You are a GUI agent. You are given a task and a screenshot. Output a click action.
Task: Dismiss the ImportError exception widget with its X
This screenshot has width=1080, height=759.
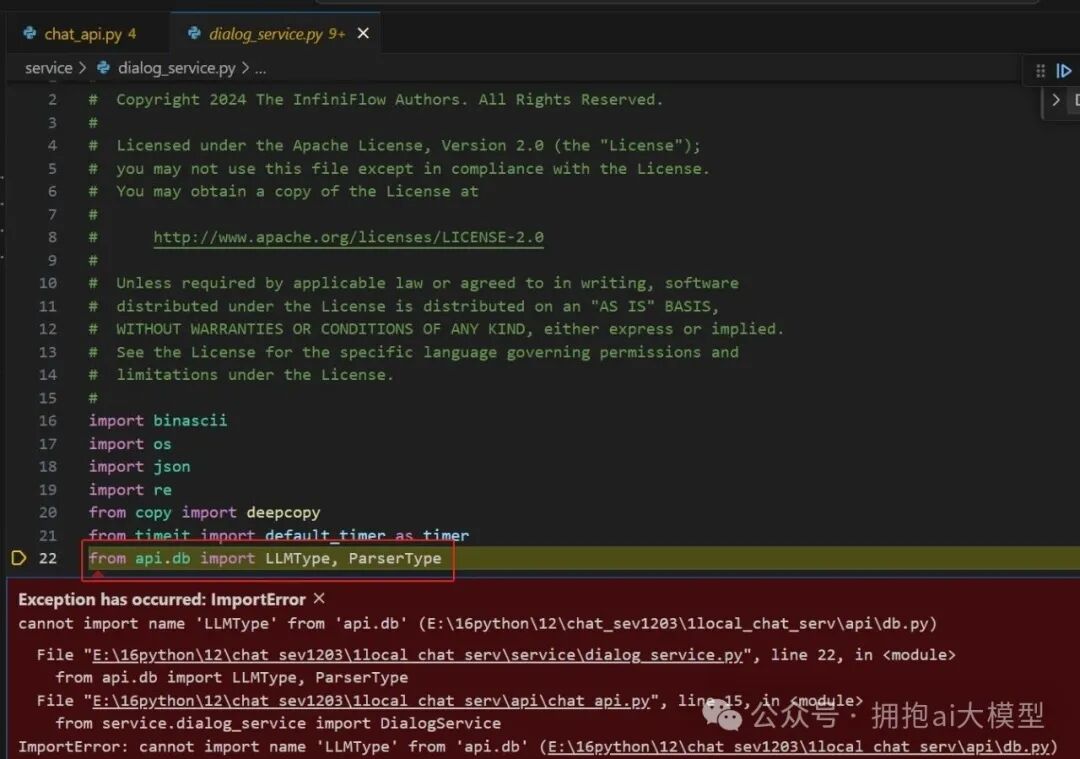tap(317, 599)
